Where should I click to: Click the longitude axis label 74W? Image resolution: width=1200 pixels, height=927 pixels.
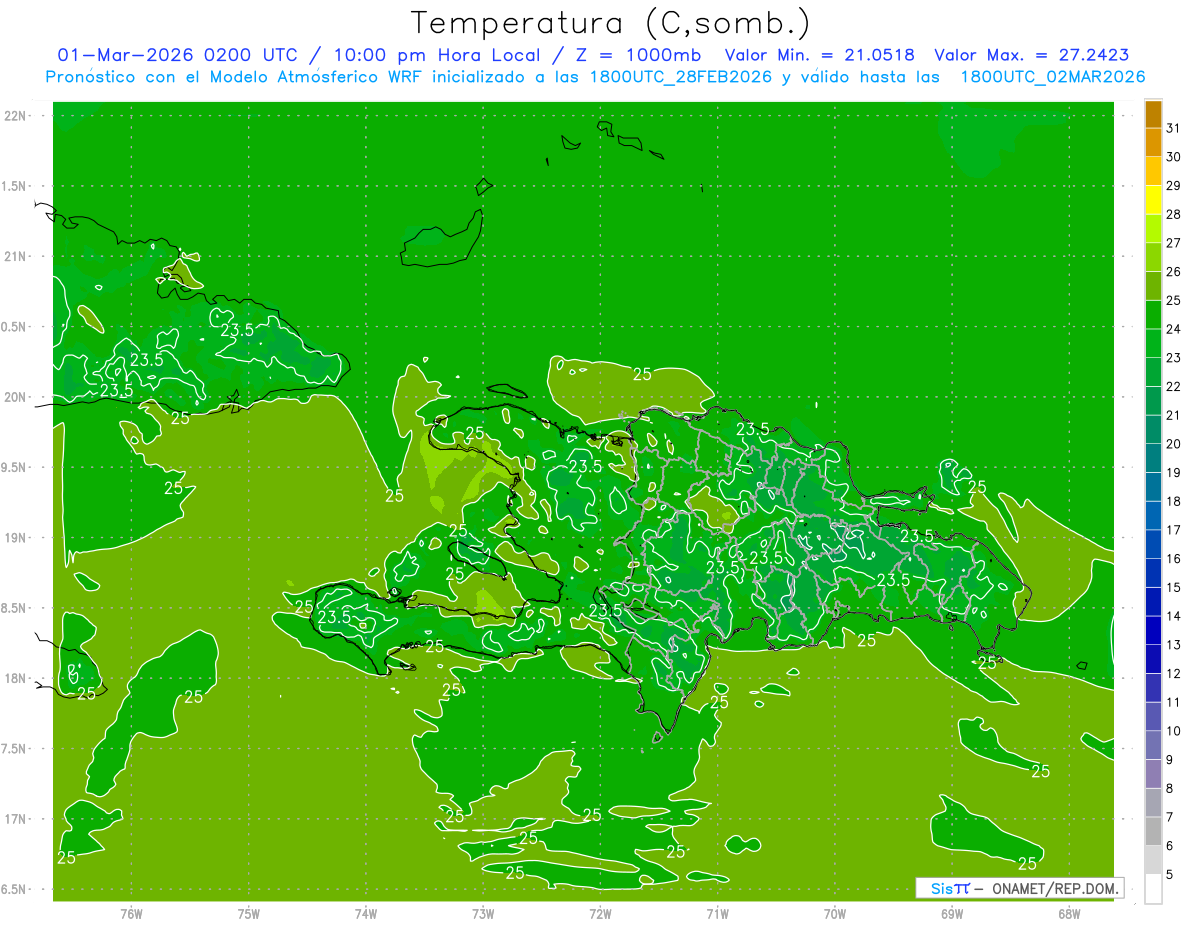[366, 914]
